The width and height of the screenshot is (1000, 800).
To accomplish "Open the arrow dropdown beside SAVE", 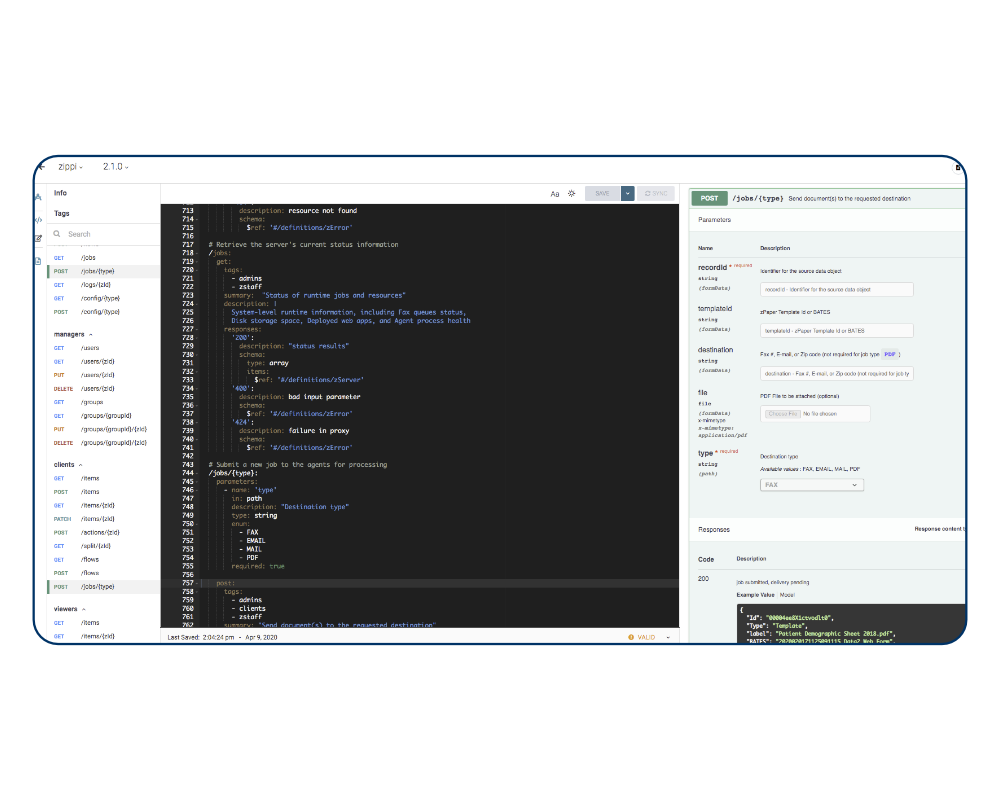I will pyautogui.click(x=628, y=193).
